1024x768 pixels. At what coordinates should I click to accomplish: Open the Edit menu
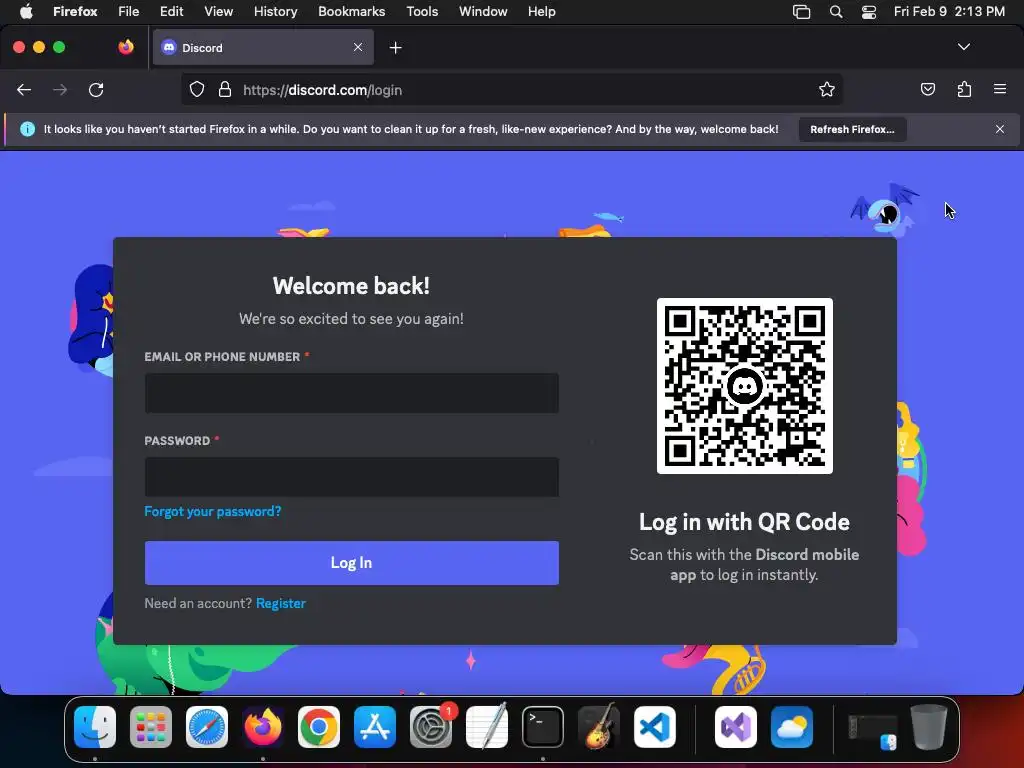pos(172,12)
